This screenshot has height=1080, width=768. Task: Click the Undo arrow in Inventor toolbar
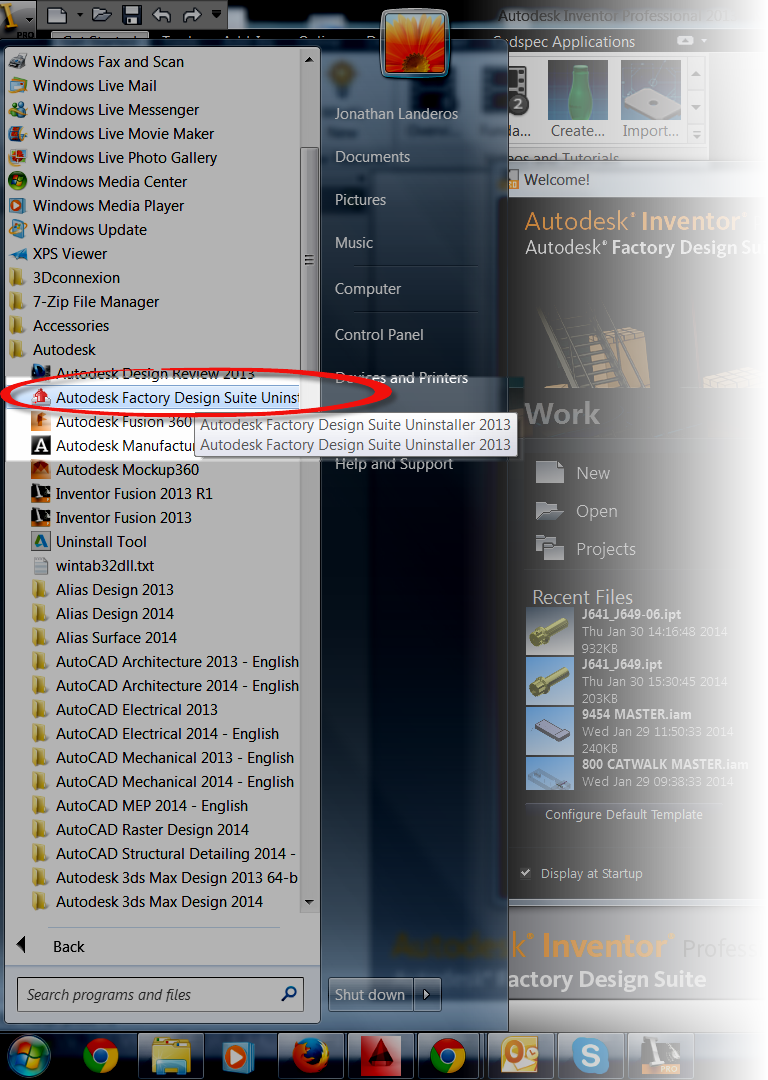(161, 14)
